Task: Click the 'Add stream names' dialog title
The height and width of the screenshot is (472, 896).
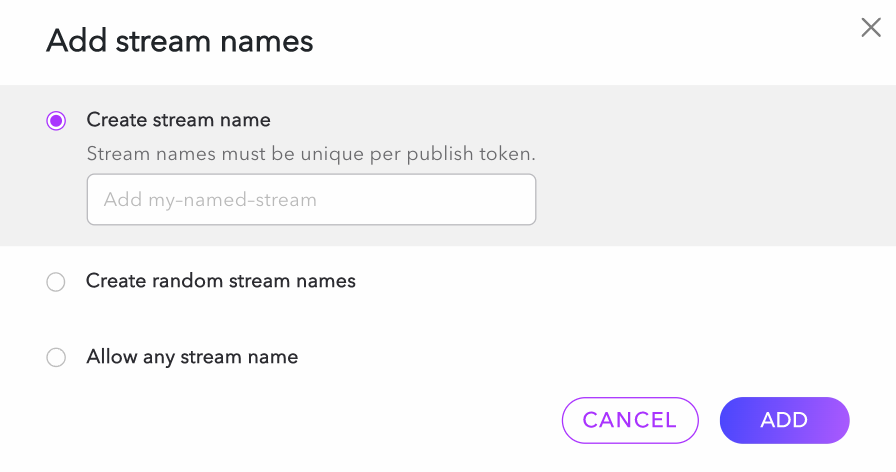Action: 180,41
